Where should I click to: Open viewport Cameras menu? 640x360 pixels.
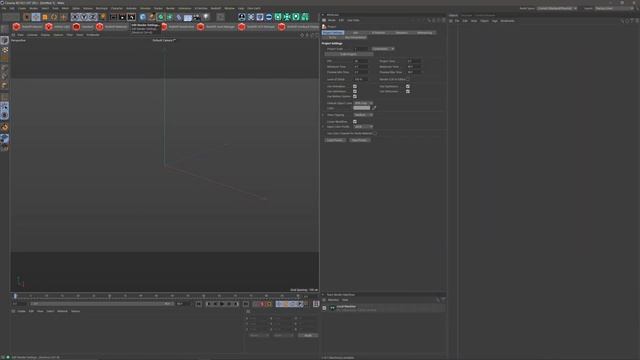[x=32, y=35]
